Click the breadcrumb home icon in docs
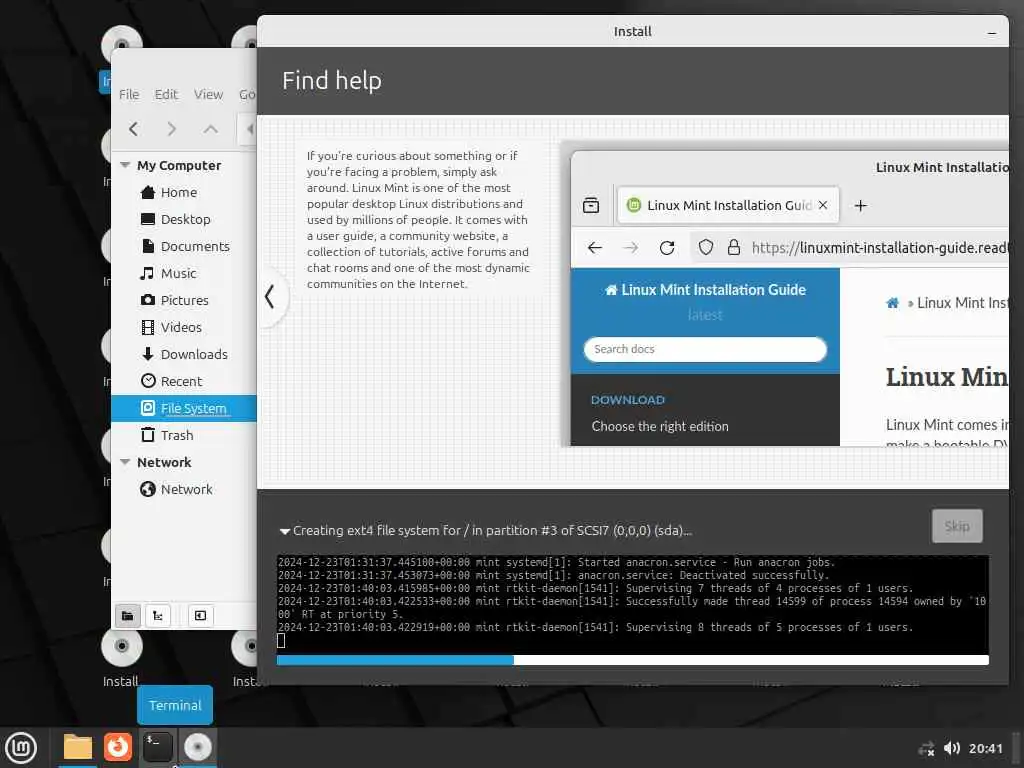 (x=892, y=303)
